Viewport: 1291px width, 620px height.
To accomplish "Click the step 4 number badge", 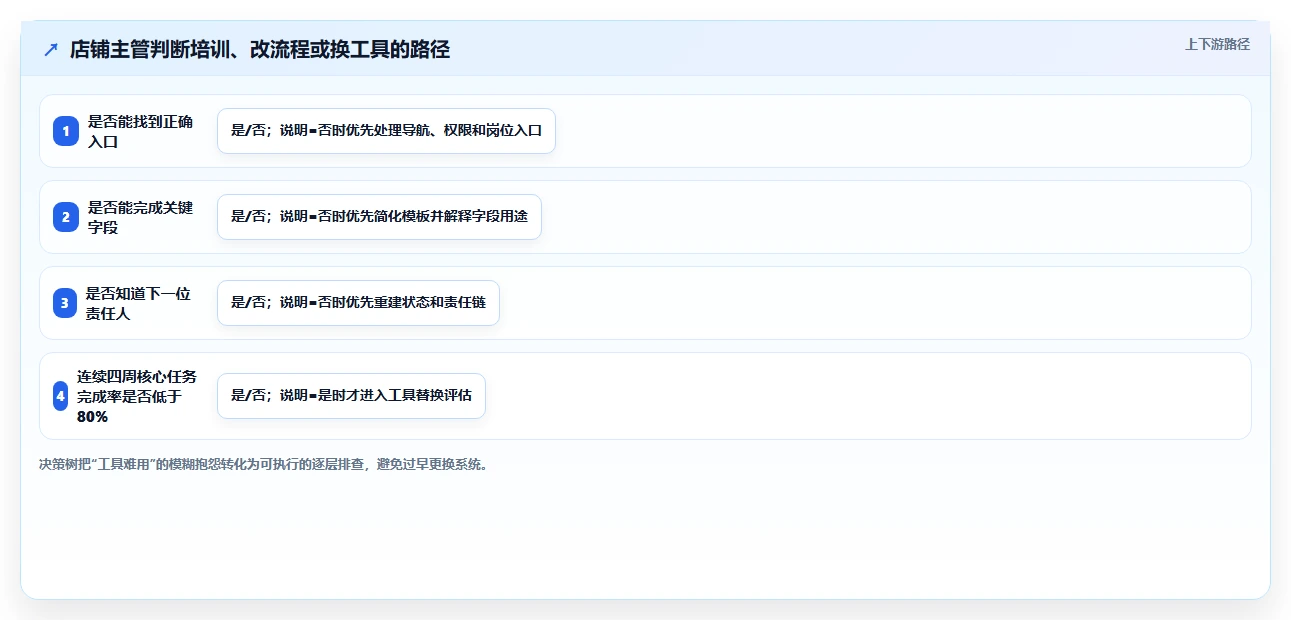I will click(60, 396).
